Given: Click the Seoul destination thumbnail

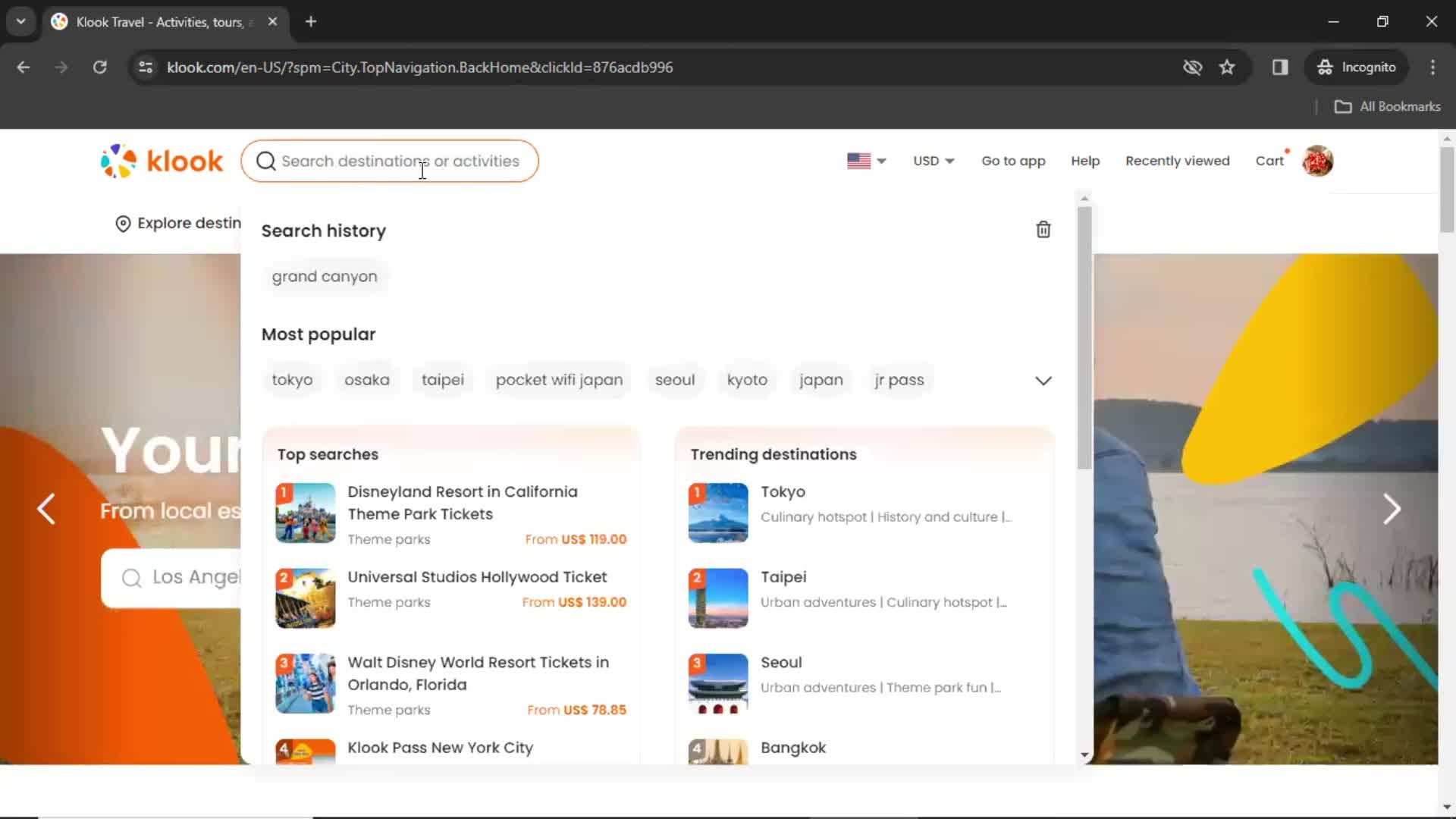Looking at the screenshot, I should click(718, 684).
